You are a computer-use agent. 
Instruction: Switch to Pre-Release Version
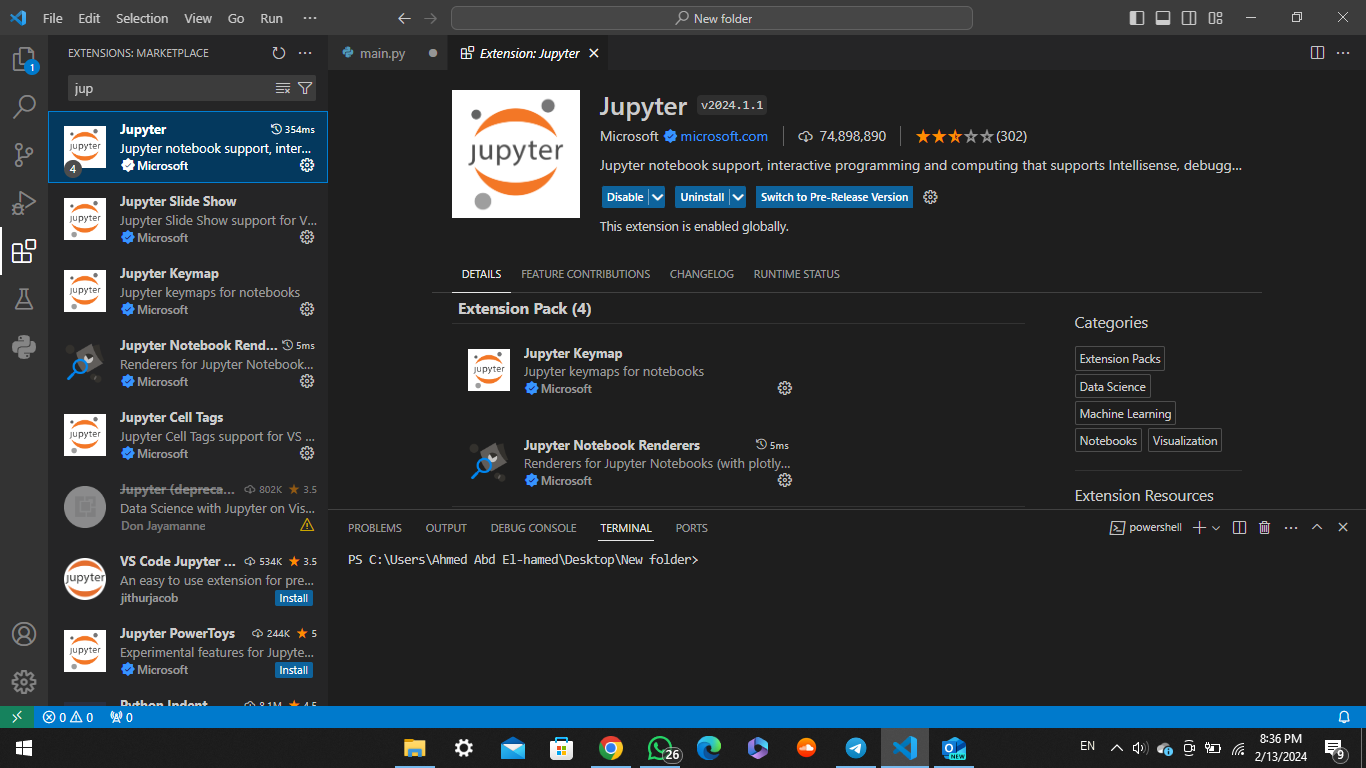pos(835,197)
